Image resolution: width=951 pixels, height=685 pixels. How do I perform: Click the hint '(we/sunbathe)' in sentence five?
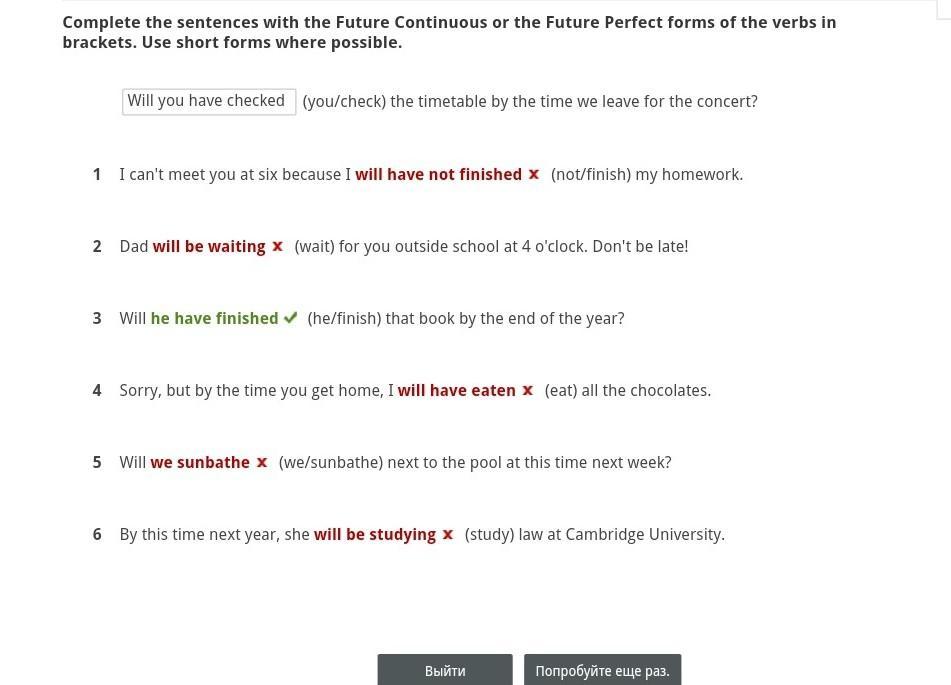[328, 462]
